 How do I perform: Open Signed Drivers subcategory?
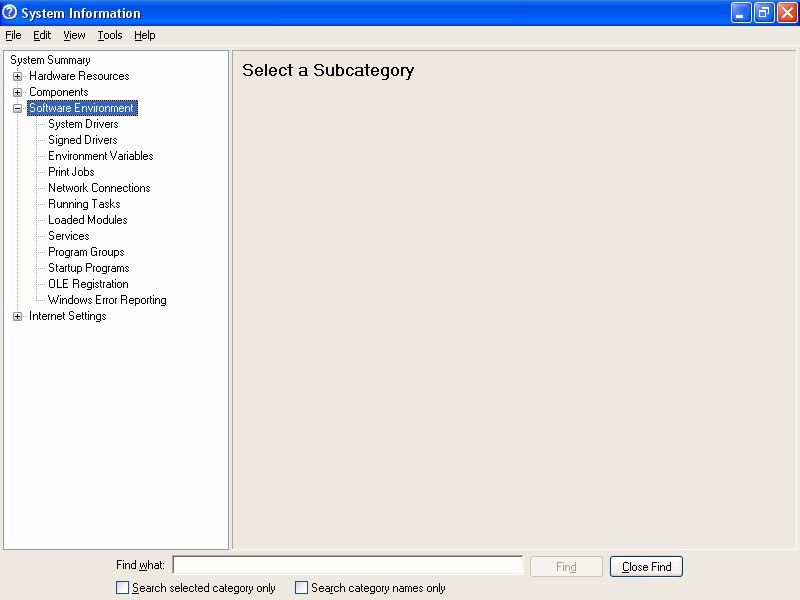click(x=83, y=140)
